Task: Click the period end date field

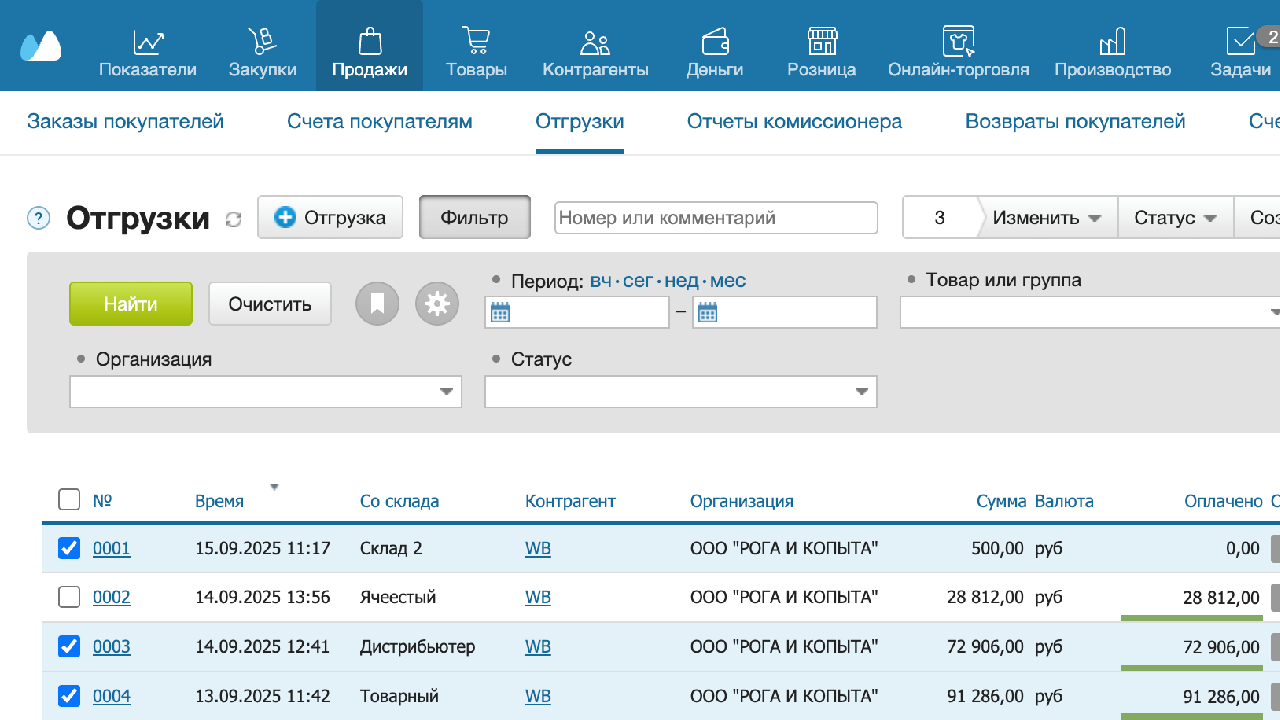Action: (x=784, y=312)
